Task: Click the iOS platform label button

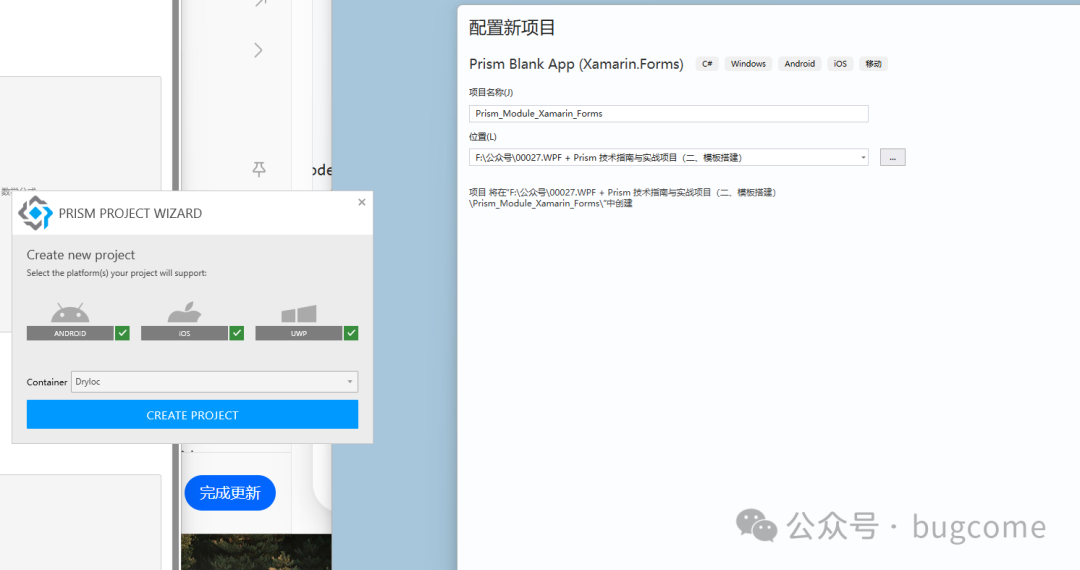Action: (x=185, y=333)
